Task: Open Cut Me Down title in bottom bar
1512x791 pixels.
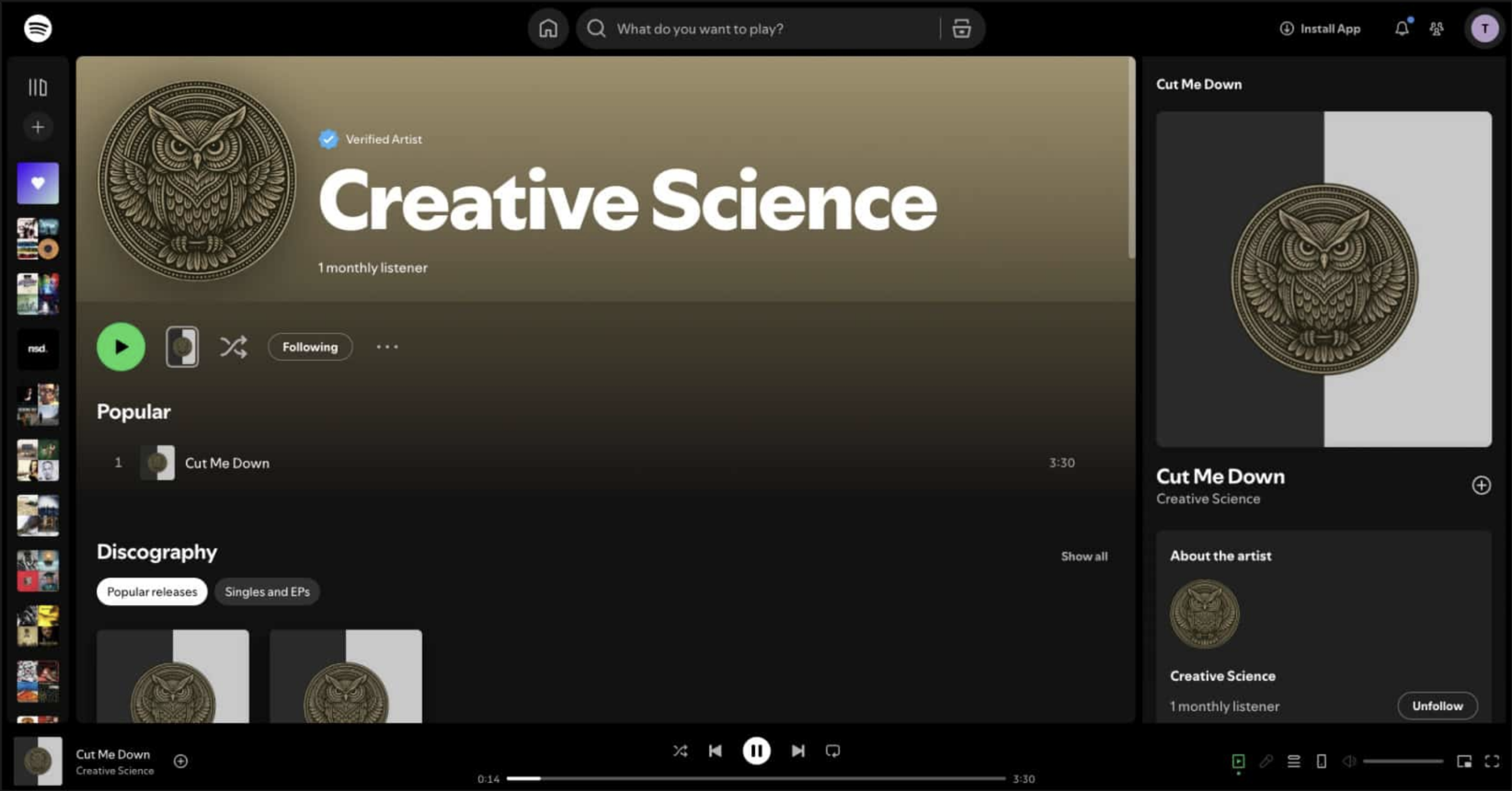Action: [113, 754]
